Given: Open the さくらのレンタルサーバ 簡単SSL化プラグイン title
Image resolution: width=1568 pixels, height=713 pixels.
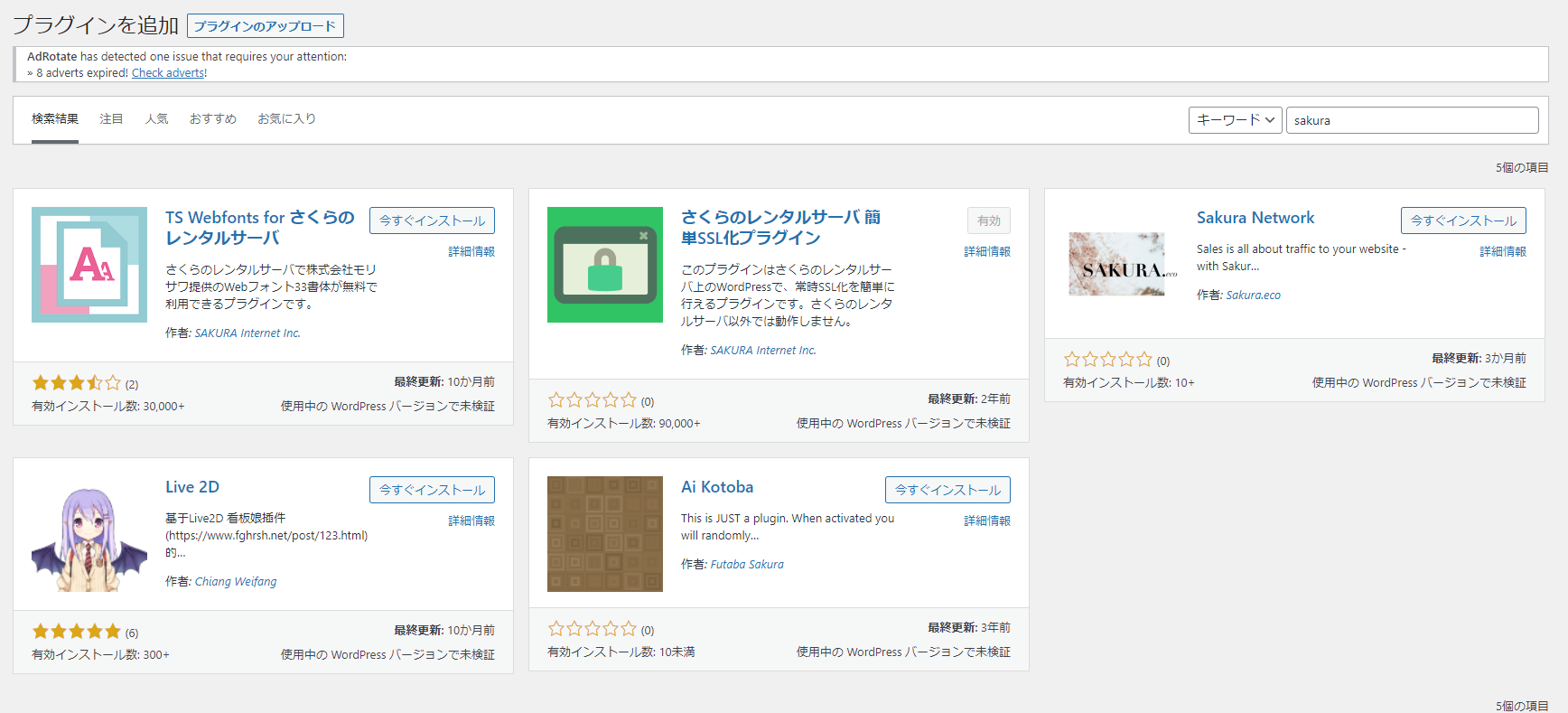Looking at the screenshot, I should 780,228.
